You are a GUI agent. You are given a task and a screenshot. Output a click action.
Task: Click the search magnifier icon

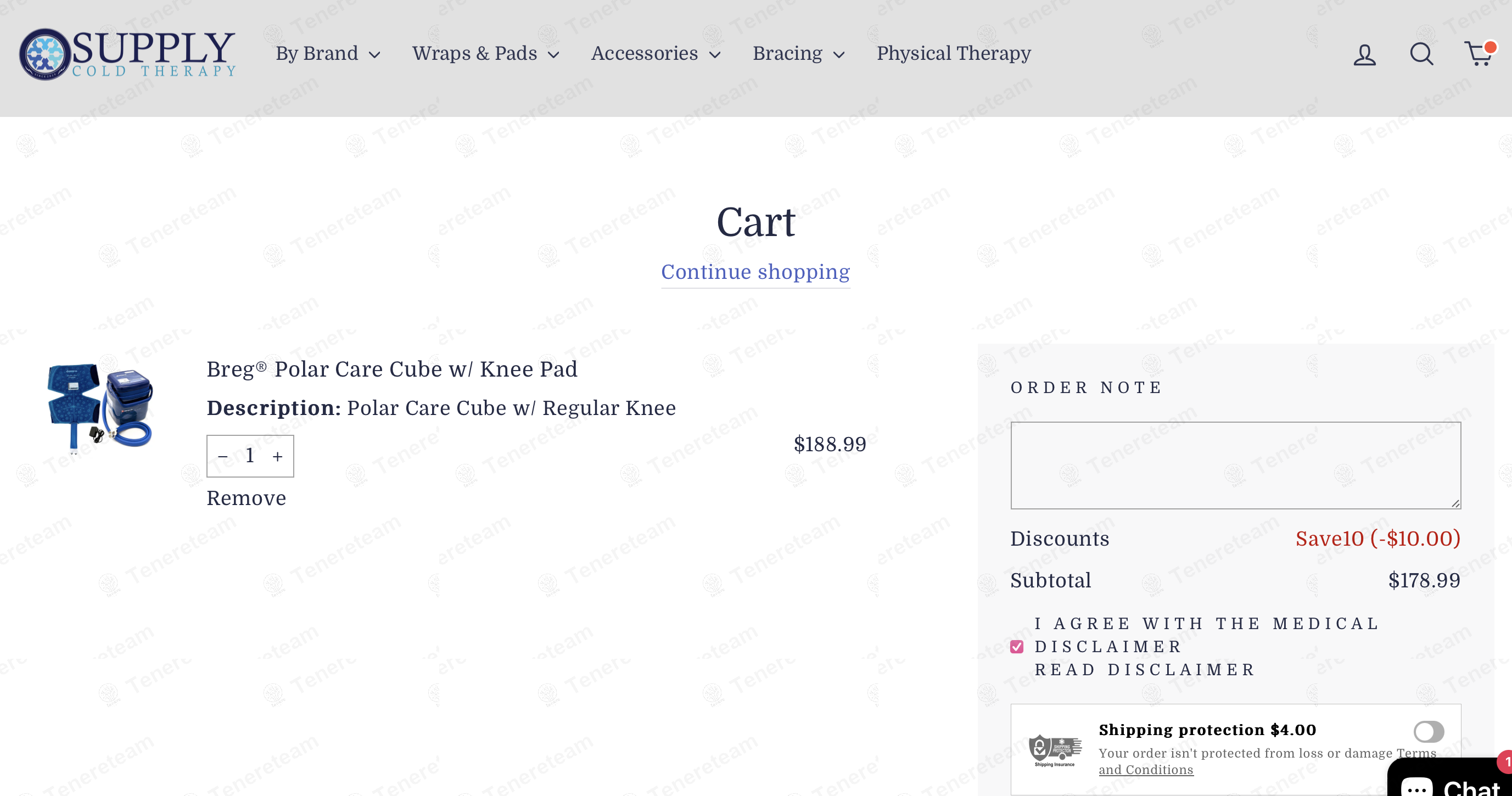pyautogui.click(x=1421, y=54)
